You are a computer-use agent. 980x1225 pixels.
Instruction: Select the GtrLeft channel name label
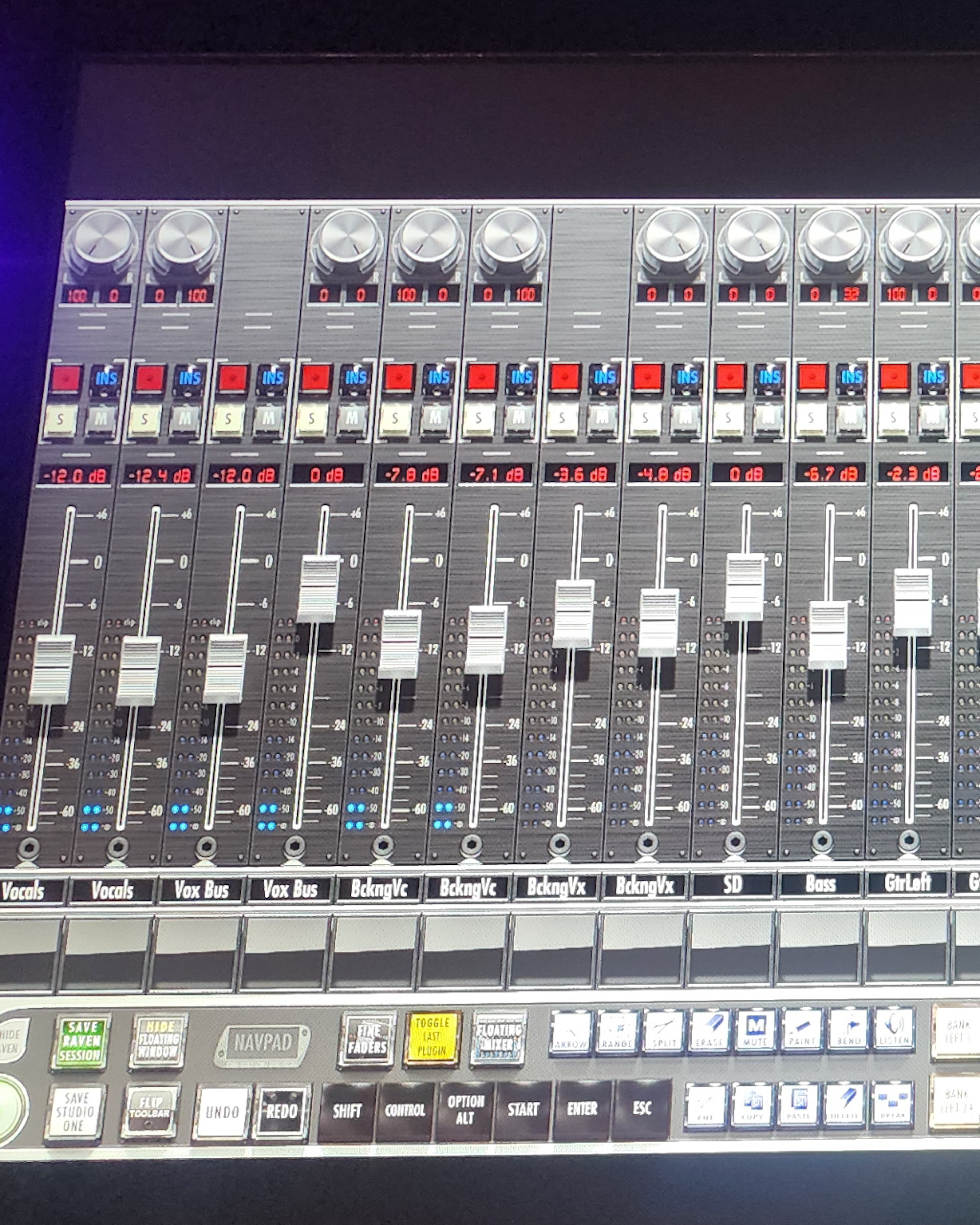(907, 883)
